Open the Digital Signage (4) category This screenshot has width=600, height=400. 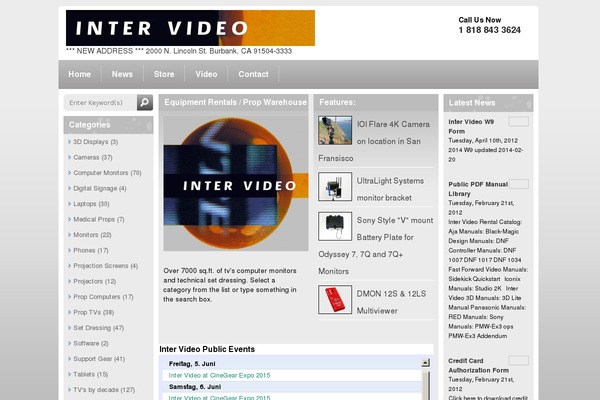point(99,188)
